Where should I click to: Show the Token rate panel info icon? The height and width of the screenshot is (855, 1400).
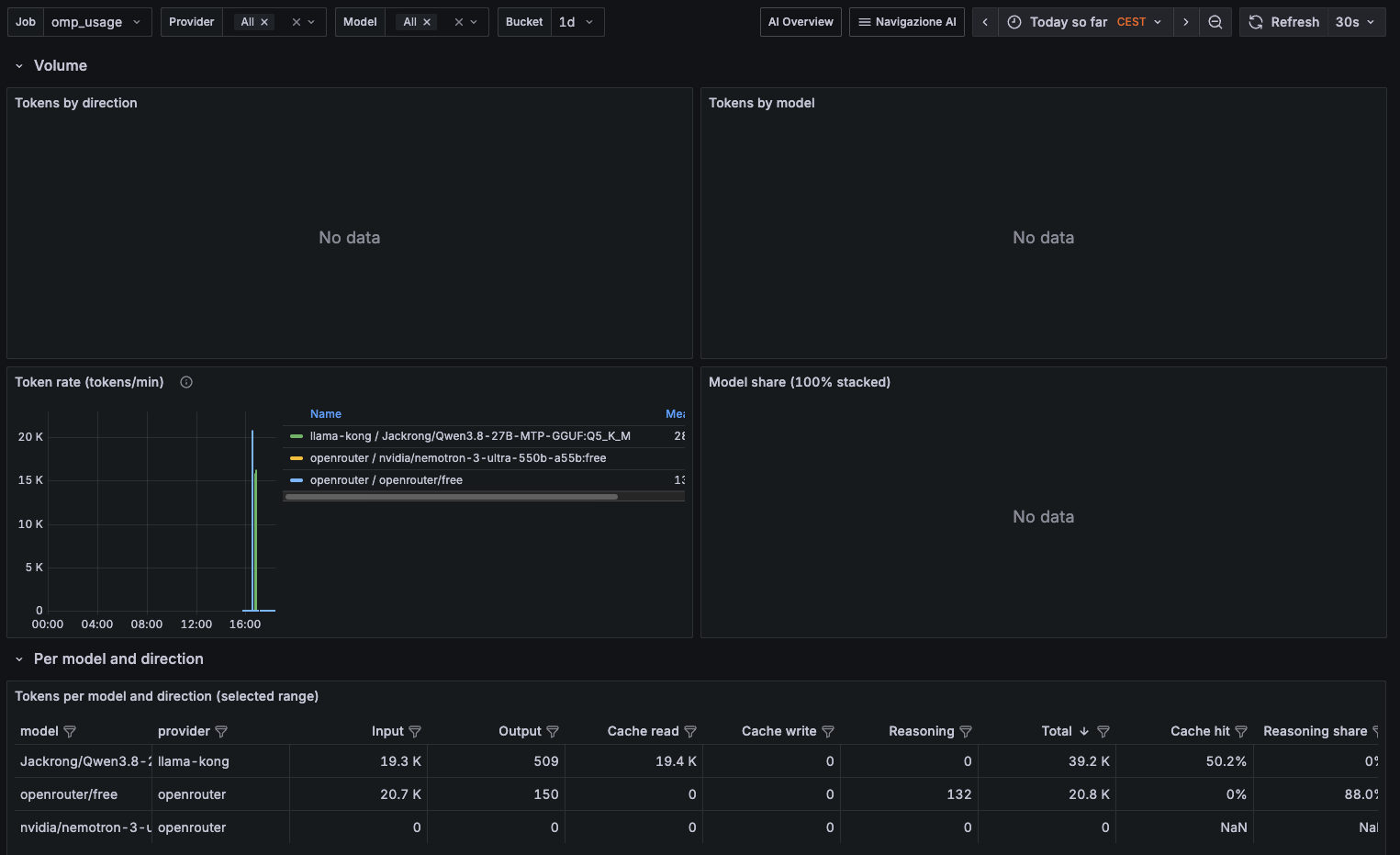pos(186,382)
